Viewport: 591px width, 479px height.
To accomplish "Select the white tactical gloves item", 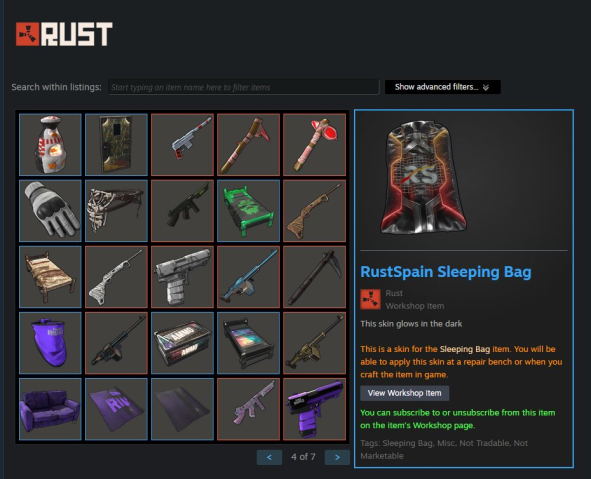I will point(50,211).
